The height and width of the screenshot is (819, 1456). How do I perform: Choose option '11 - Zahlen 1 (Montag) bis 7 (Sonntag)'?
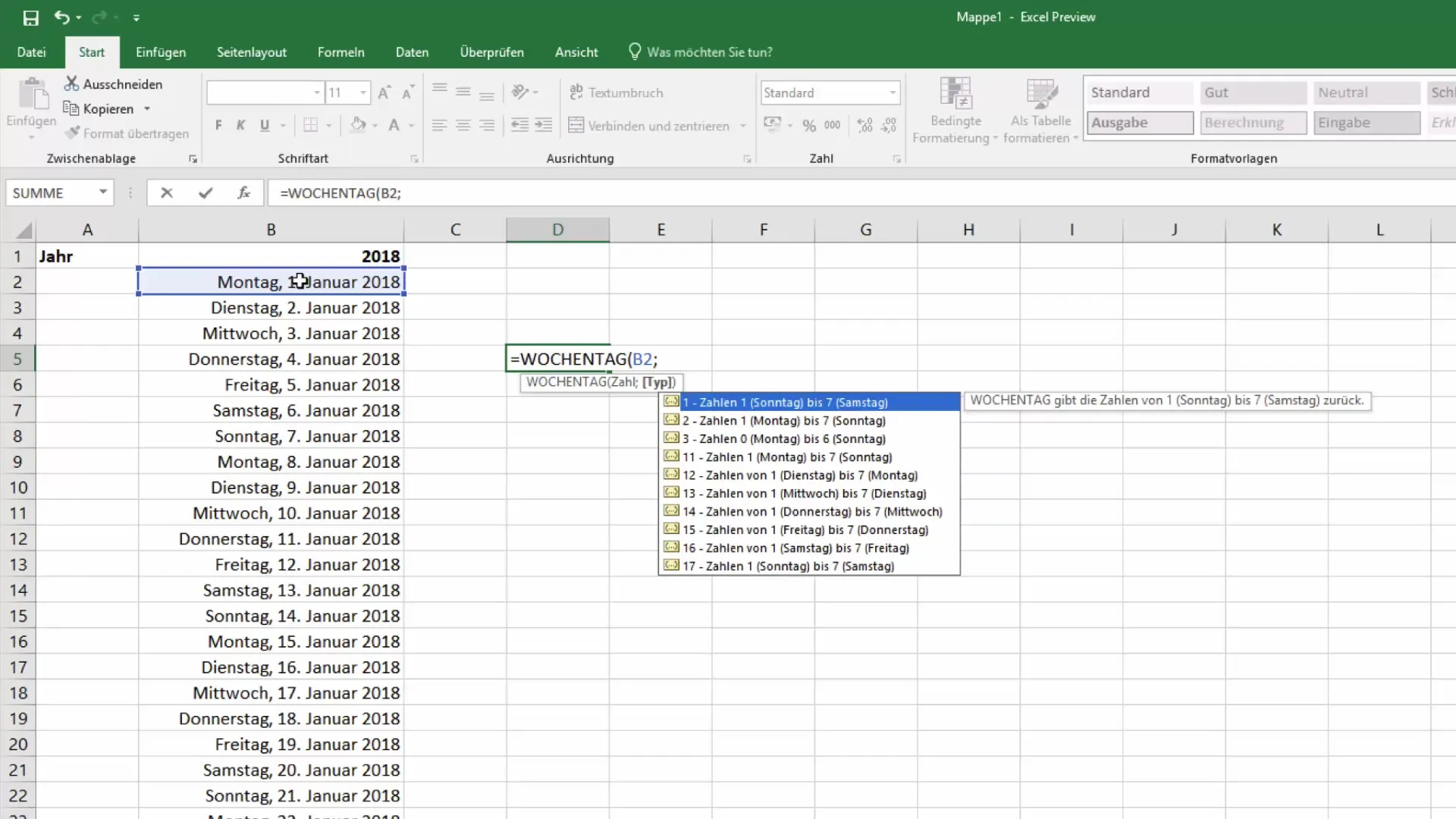click(x=809, y=457)
